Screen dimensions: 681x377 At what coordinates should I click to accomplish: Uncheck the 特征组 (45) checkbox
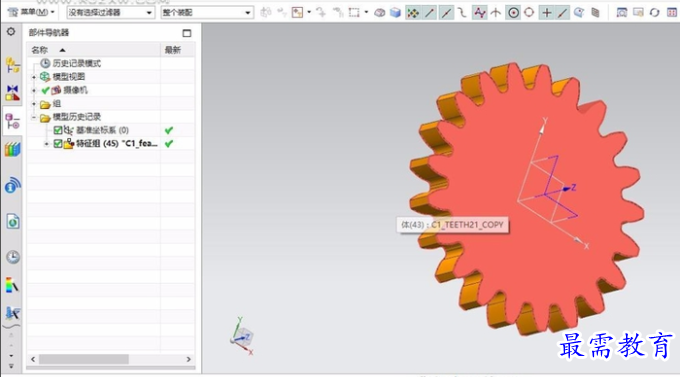click(58, 143)
